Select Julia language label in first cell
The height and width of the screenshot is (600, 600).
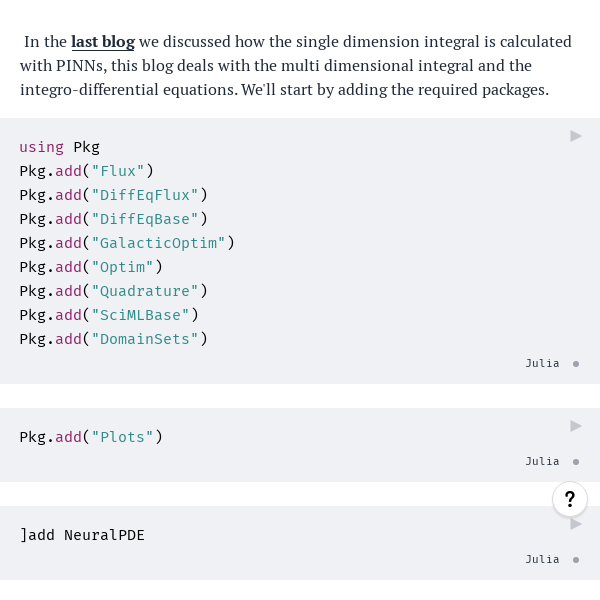coord(542,363)
